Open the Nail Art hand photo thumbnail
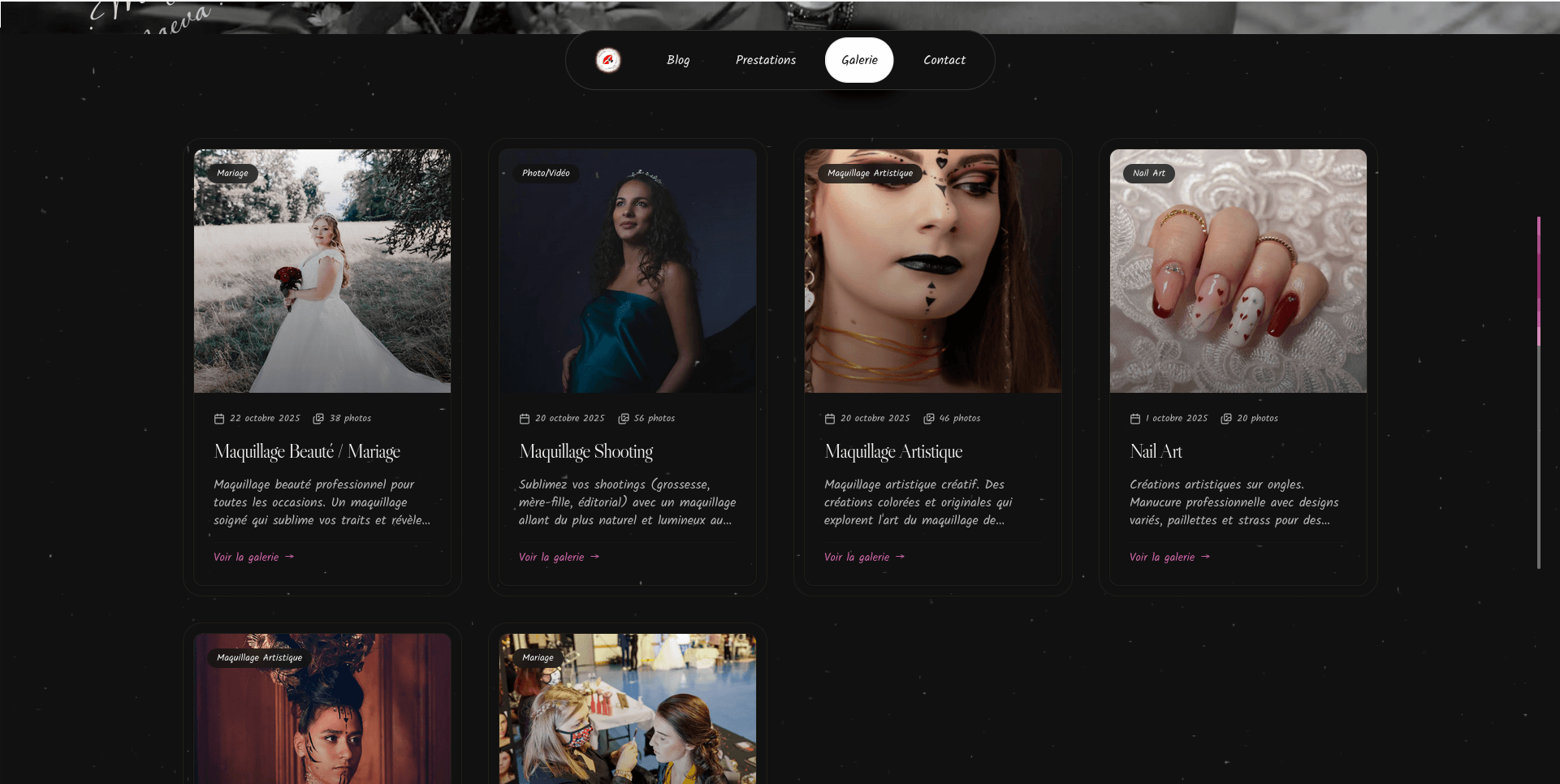Screen dimensions: 1560x784 coord(1238,271)
